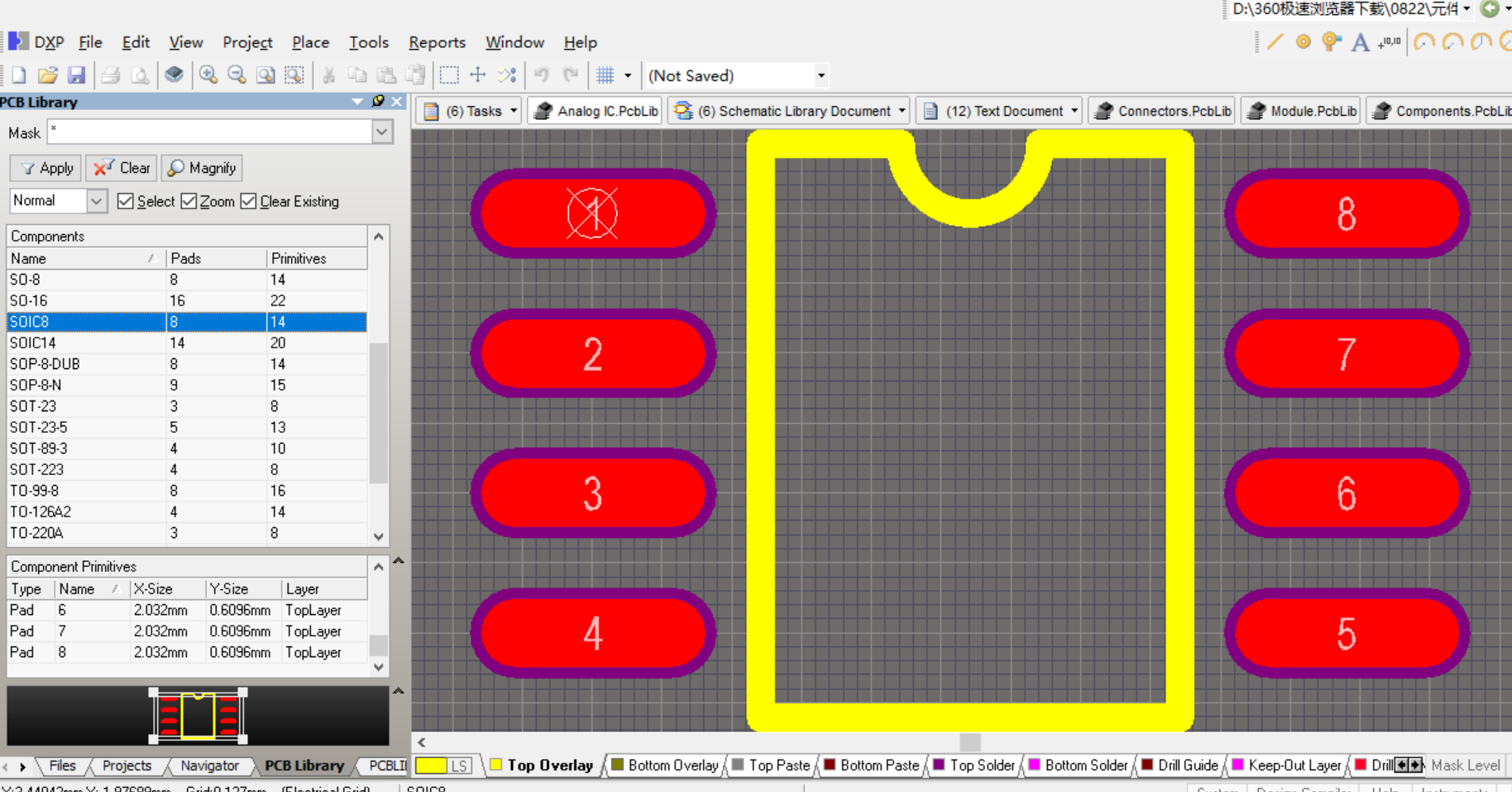Pin the PCB Library panel with the pushpin

(378, 101)
